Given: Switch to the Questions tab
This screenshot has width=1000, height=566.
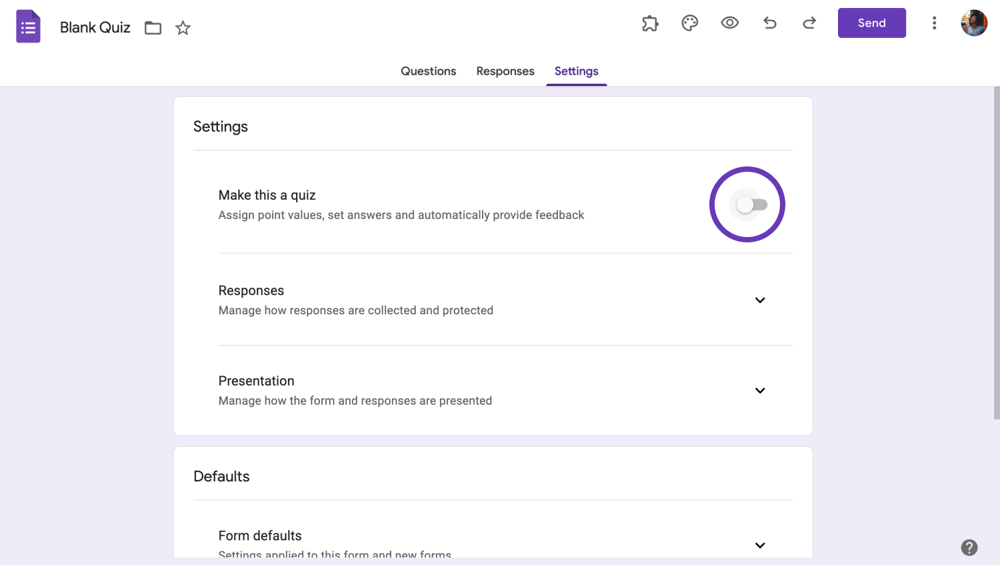Looking at the screenshot, I should [428, 71].
